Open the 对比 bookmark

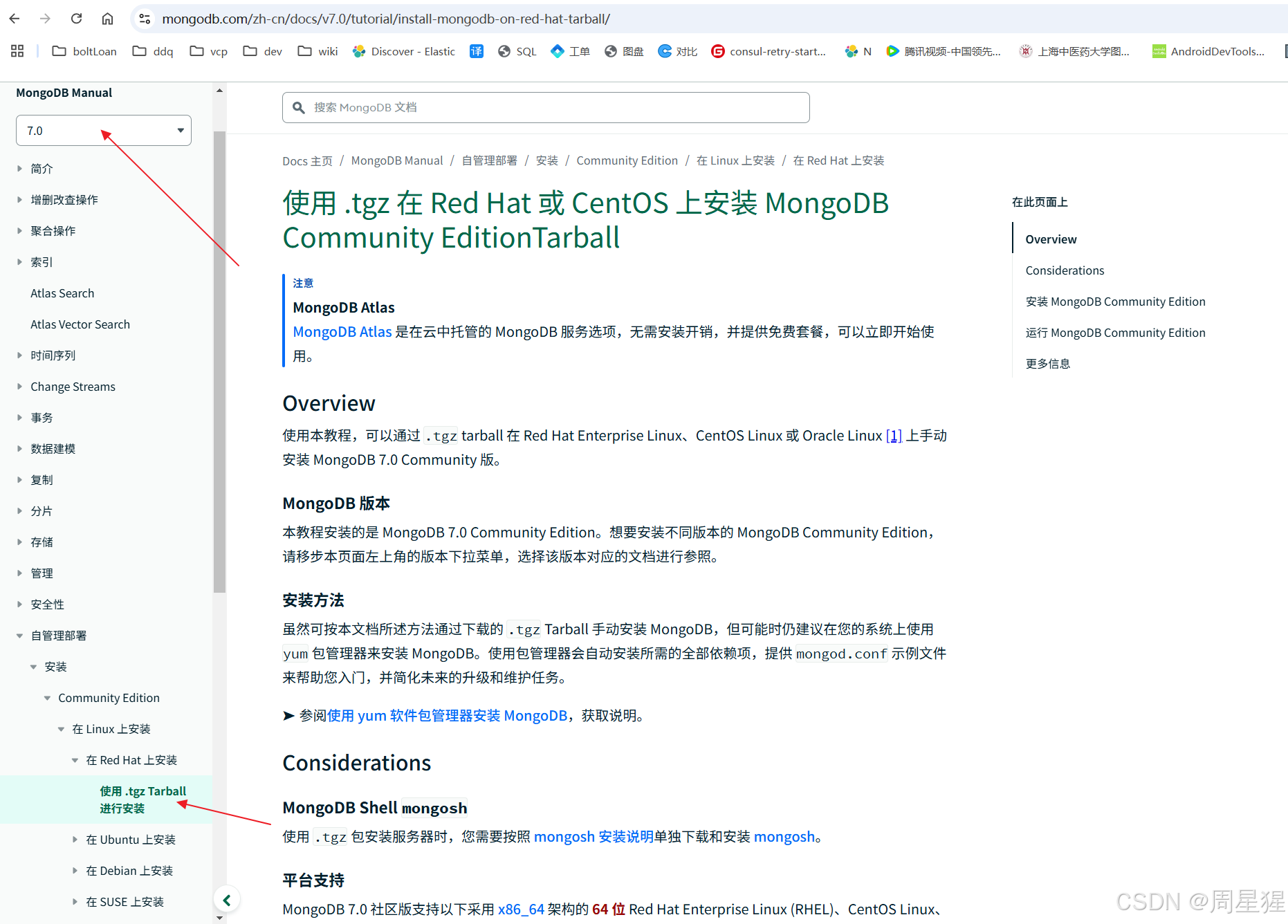pyautogui.click(x=678, y=51)
